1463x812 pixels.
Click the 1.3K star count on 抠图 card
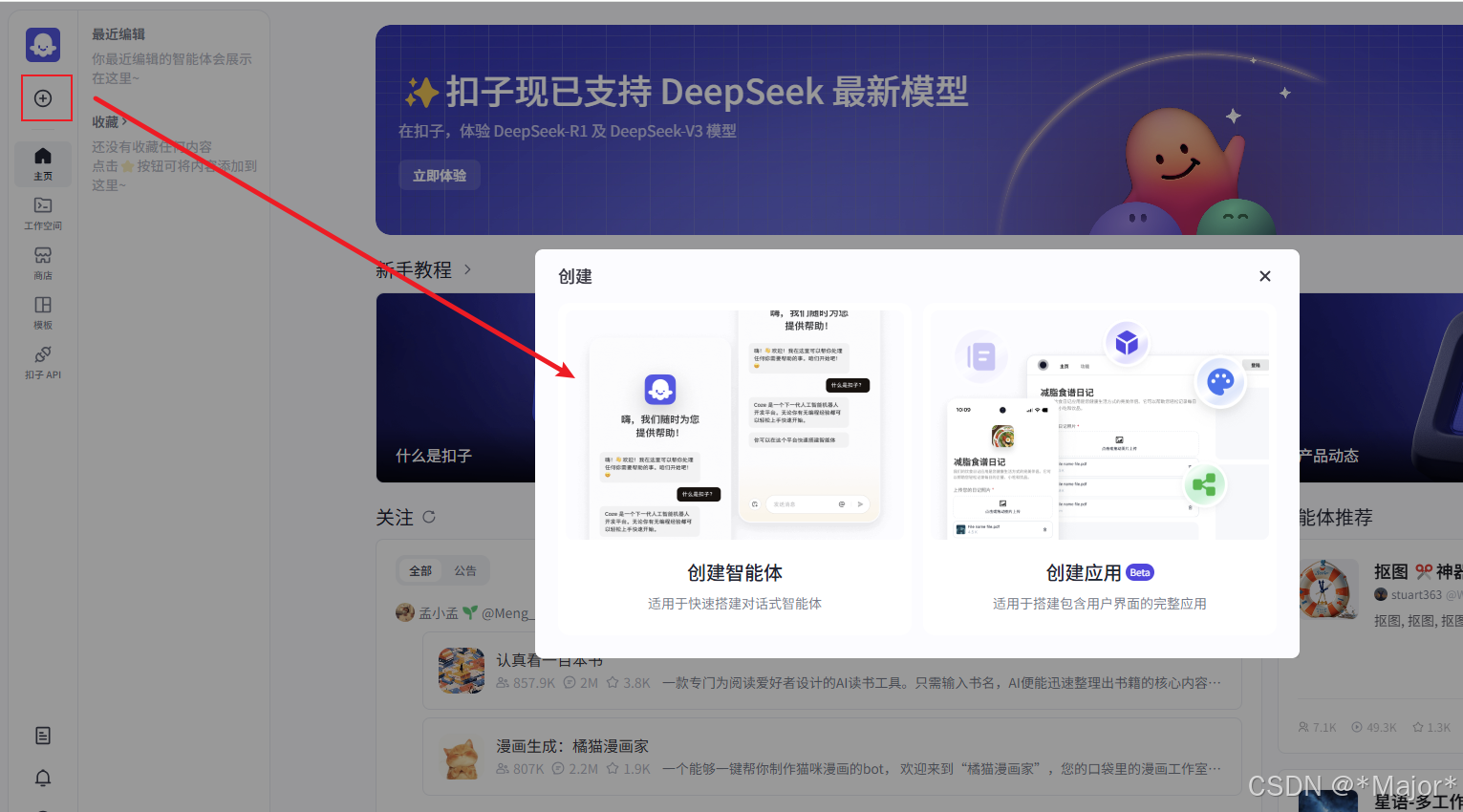(1431, 727)
